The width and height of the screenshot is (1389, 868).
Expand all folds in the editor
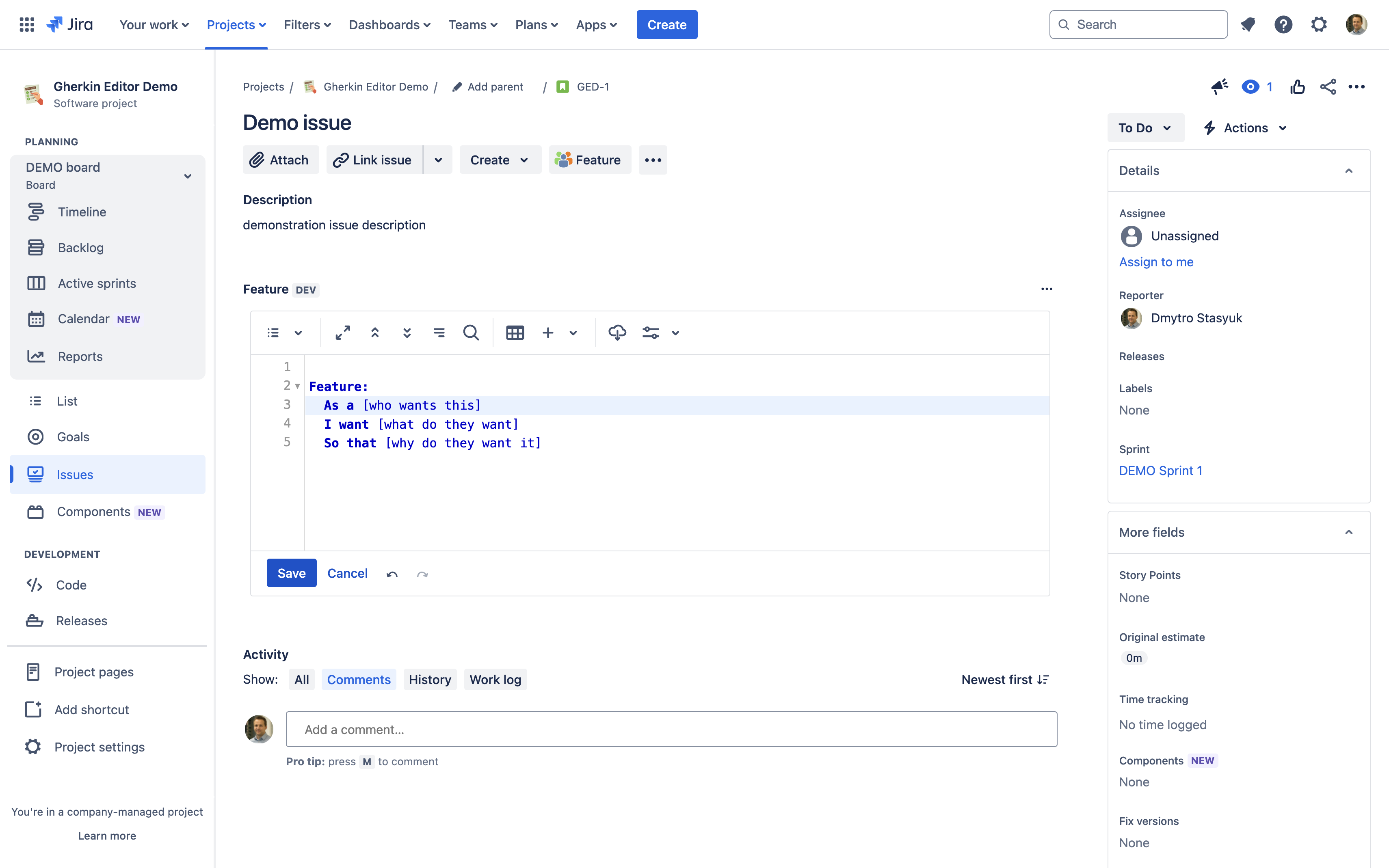[x=407, y=333]
